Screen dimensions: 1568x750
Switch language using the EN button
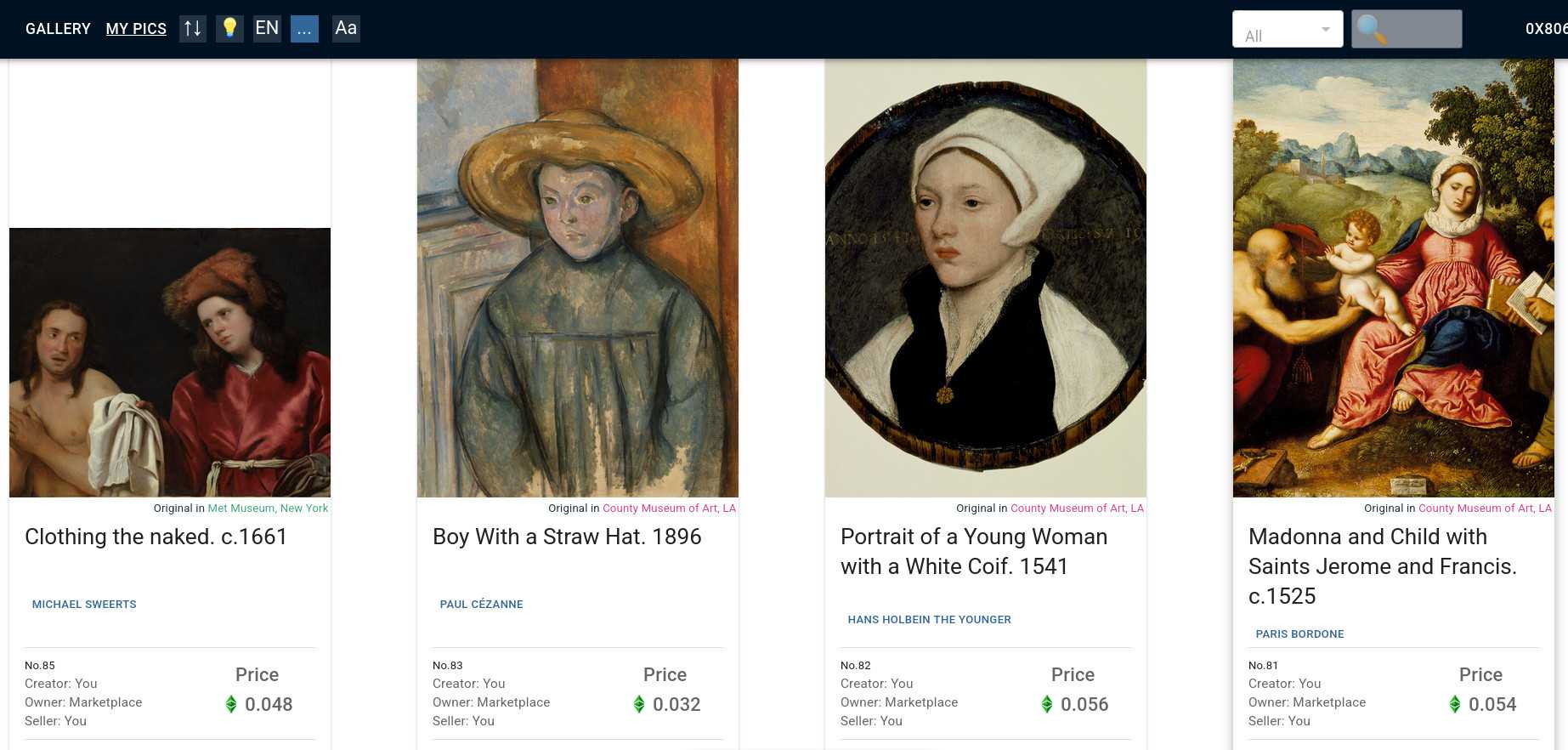[267, 28]
